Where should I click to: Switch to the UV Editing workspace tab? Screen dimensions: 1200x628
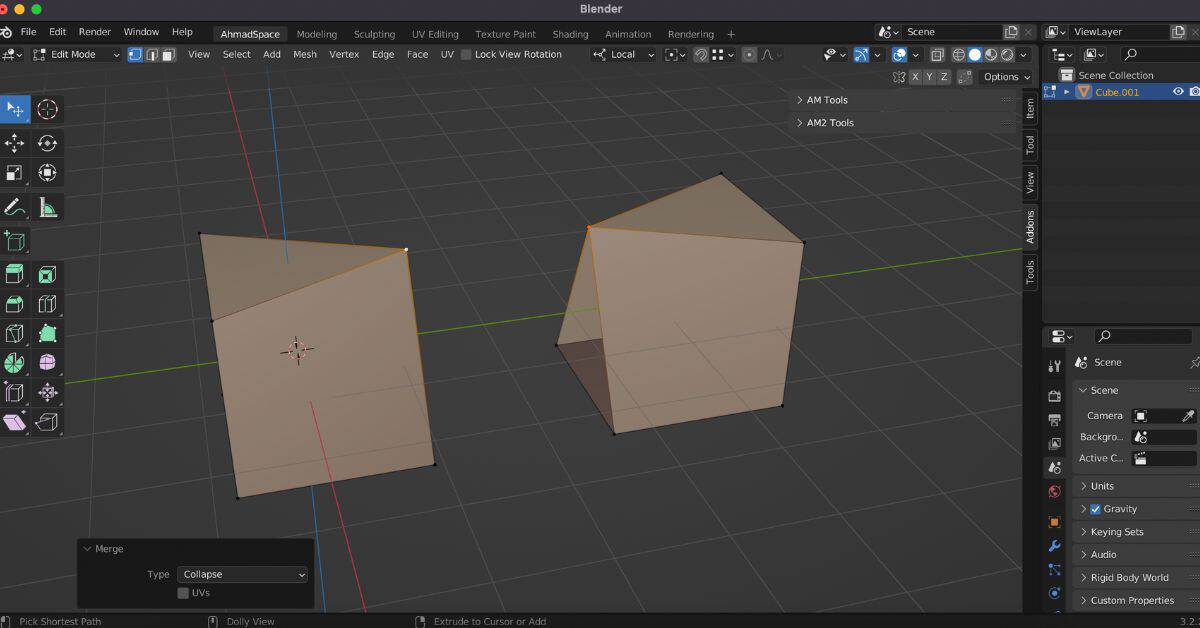435,33
